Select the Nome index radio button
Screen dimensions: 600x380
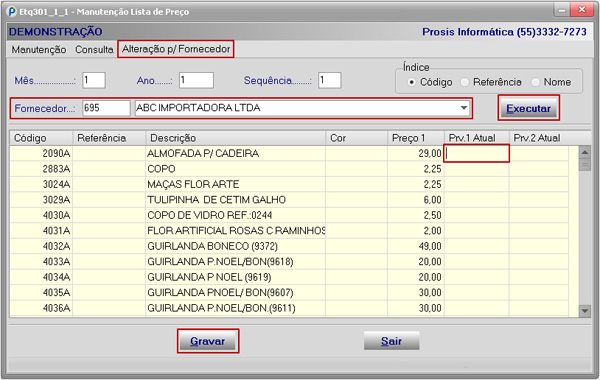(x=536, y=82)
